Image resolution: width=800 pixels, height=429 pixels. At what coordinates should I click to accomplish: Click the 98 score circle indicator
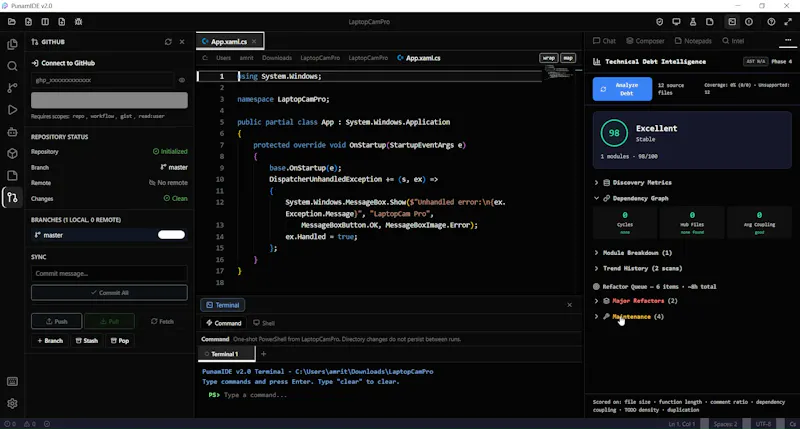(x=614, y=133)
